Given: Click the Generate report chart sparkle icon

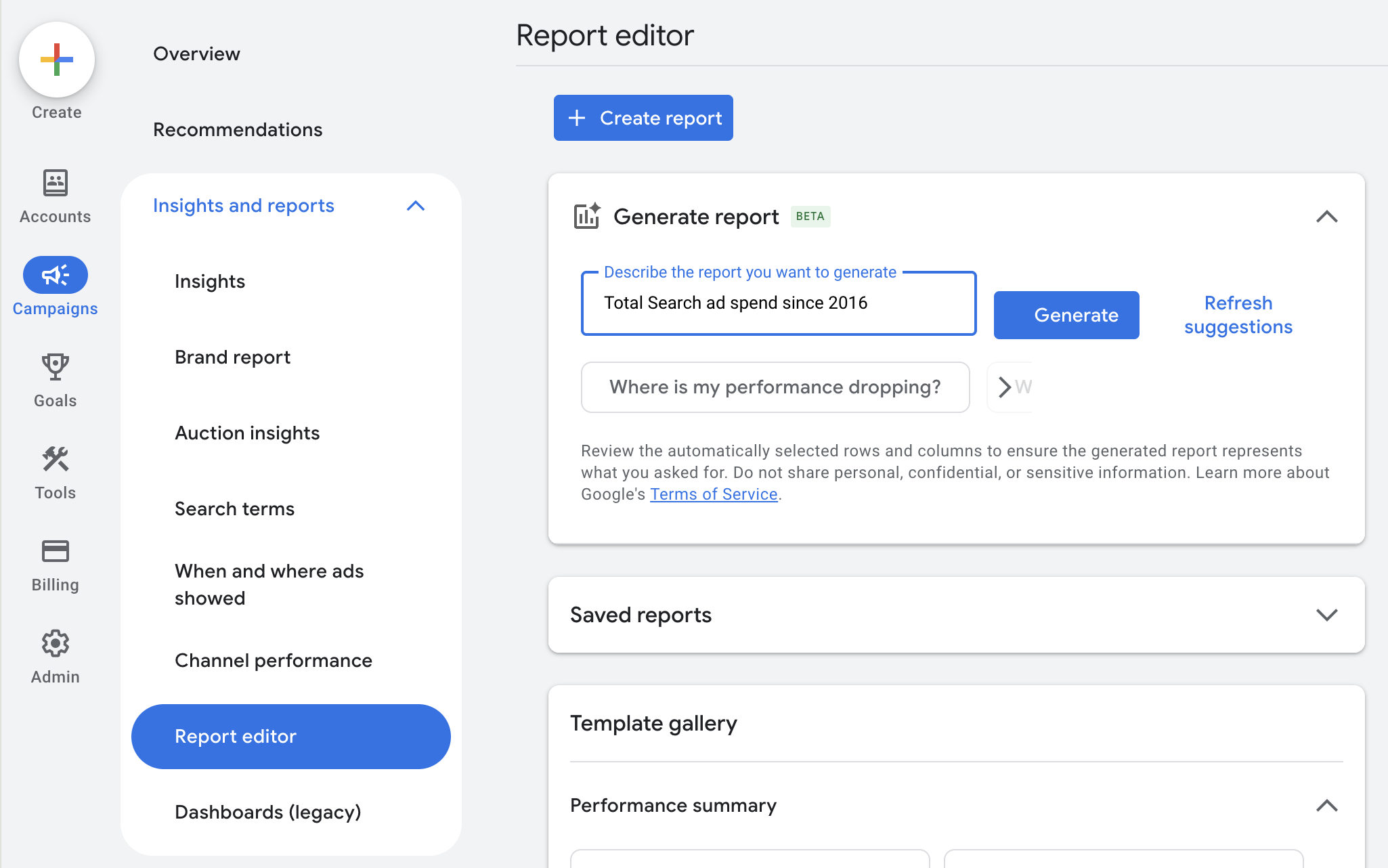Looking at the screenshot, I should click(587, 216).
